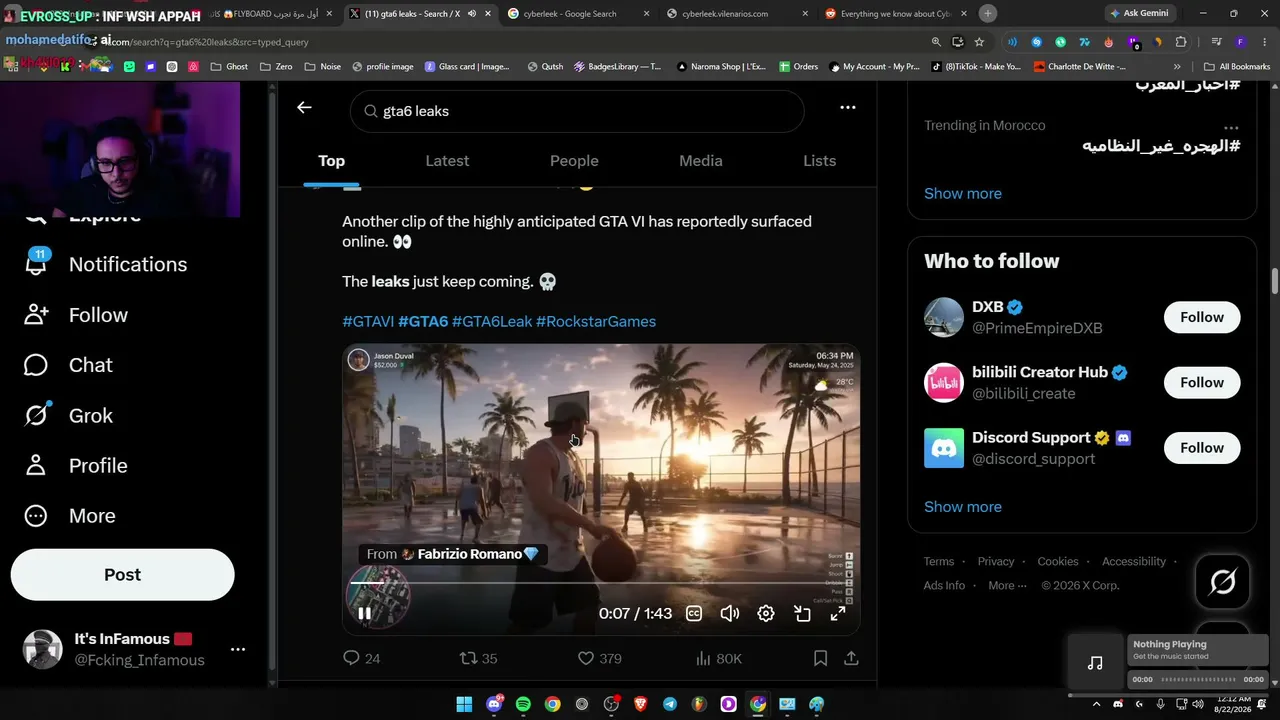Switch to the People tab
This screenshot has height=720, width=1280.
pyautogui.click(x=574, y=161)
